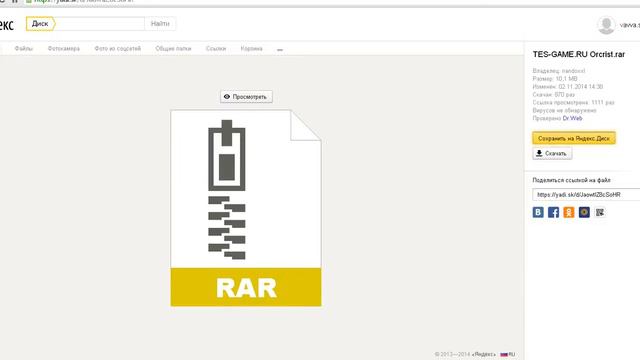Share the file via Facebook icon
This screenshot has width=640, height=360.
click(x=553, y=212)
